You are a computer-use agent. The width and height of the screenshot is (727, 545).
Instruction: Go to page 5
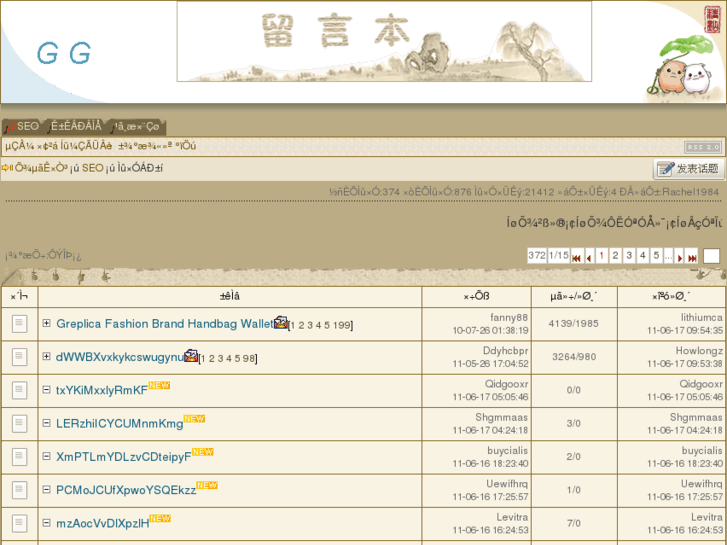(x=656, y=256)
